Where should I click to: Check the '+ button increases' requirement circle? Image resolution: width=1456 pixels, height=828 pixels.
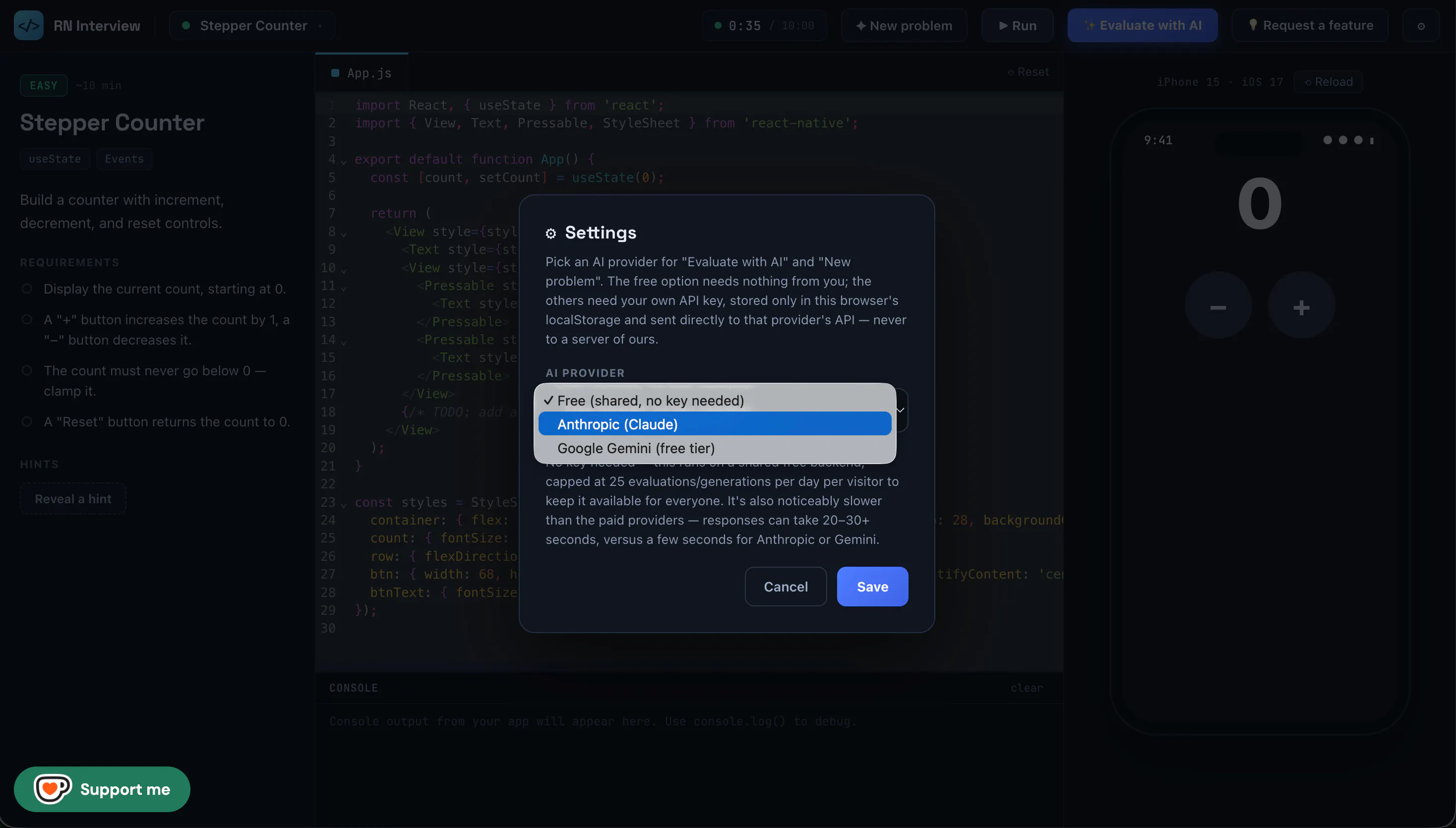[27, 320]
